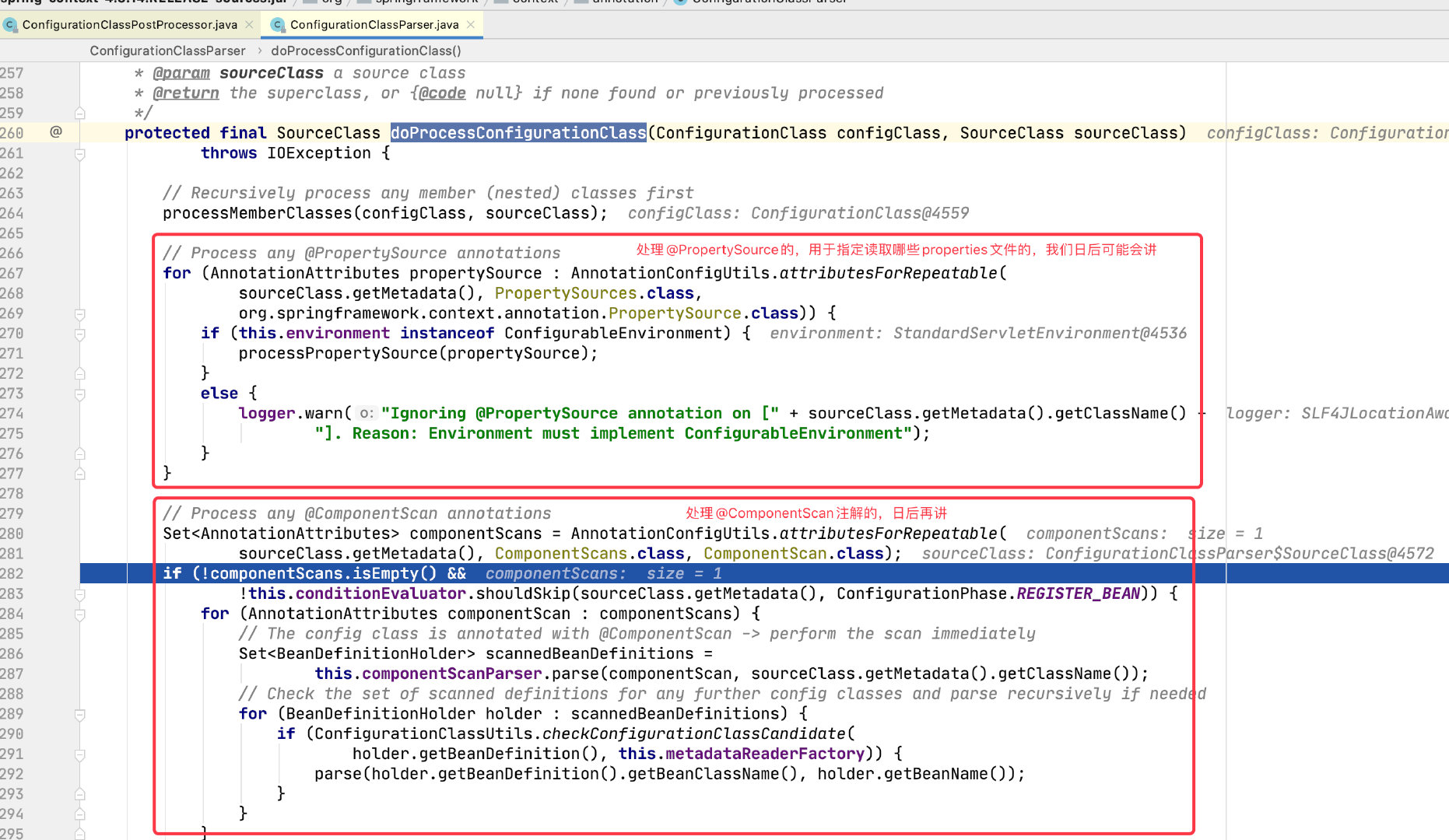Collapse the Javadoc fold marker at line 259
1449x840 pixels.
click(x=79, y=114)
